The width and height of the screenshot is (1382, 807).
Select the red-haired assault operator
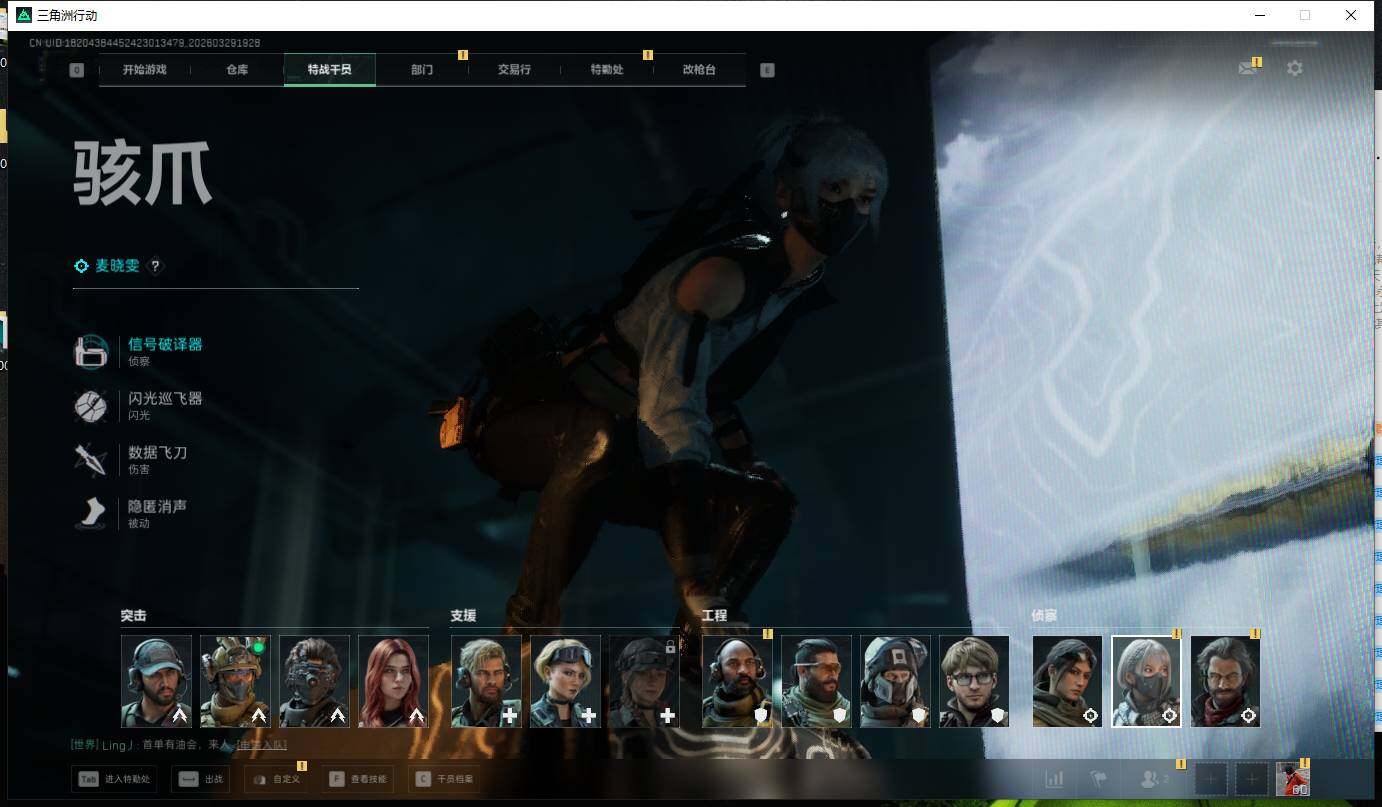(x=393, y=681)
